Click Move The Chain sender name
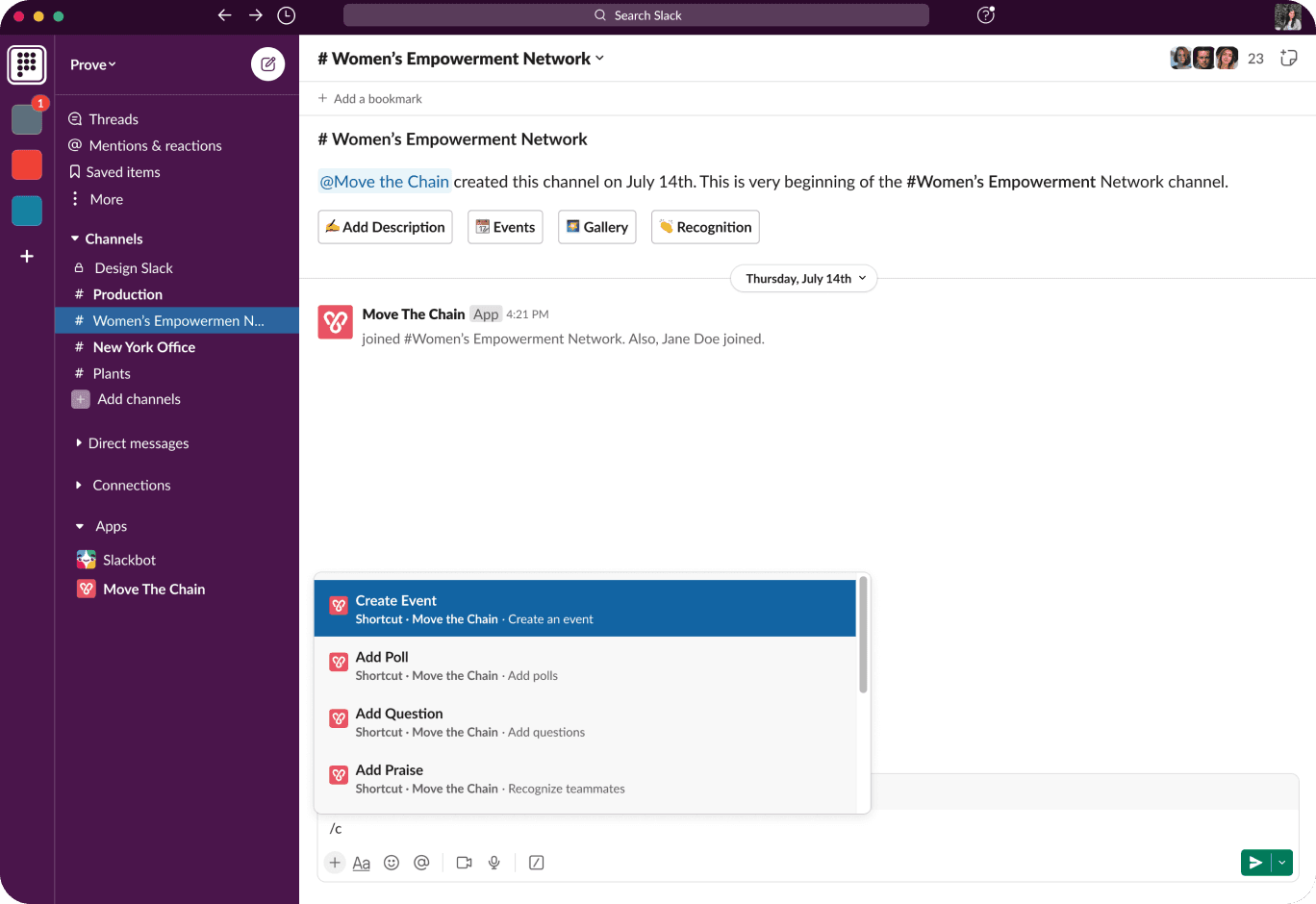The height and width of the screenshot is (904, 1316). tap(414, 314)
